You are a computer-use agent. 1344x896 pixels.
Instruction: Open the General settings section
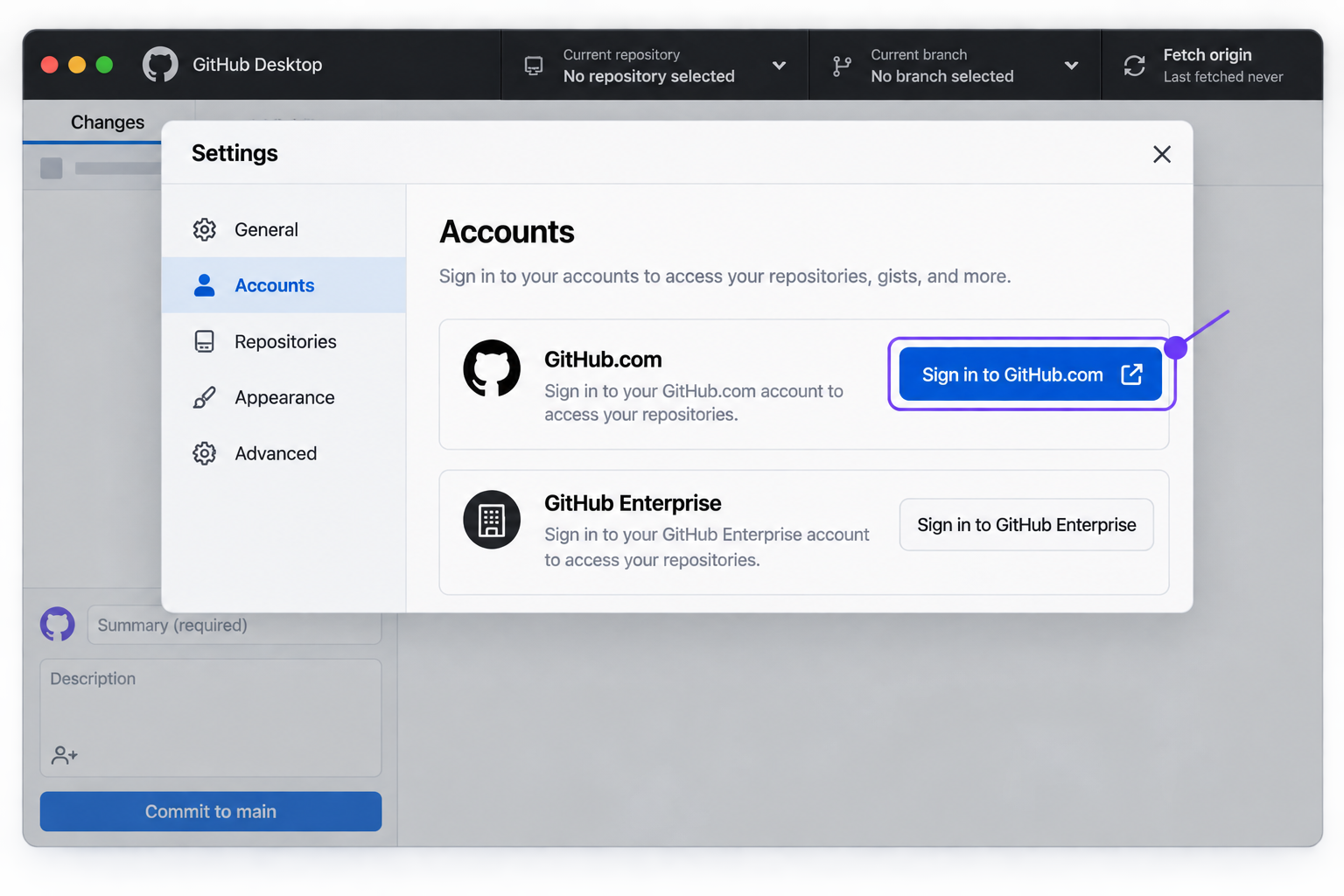284,229
